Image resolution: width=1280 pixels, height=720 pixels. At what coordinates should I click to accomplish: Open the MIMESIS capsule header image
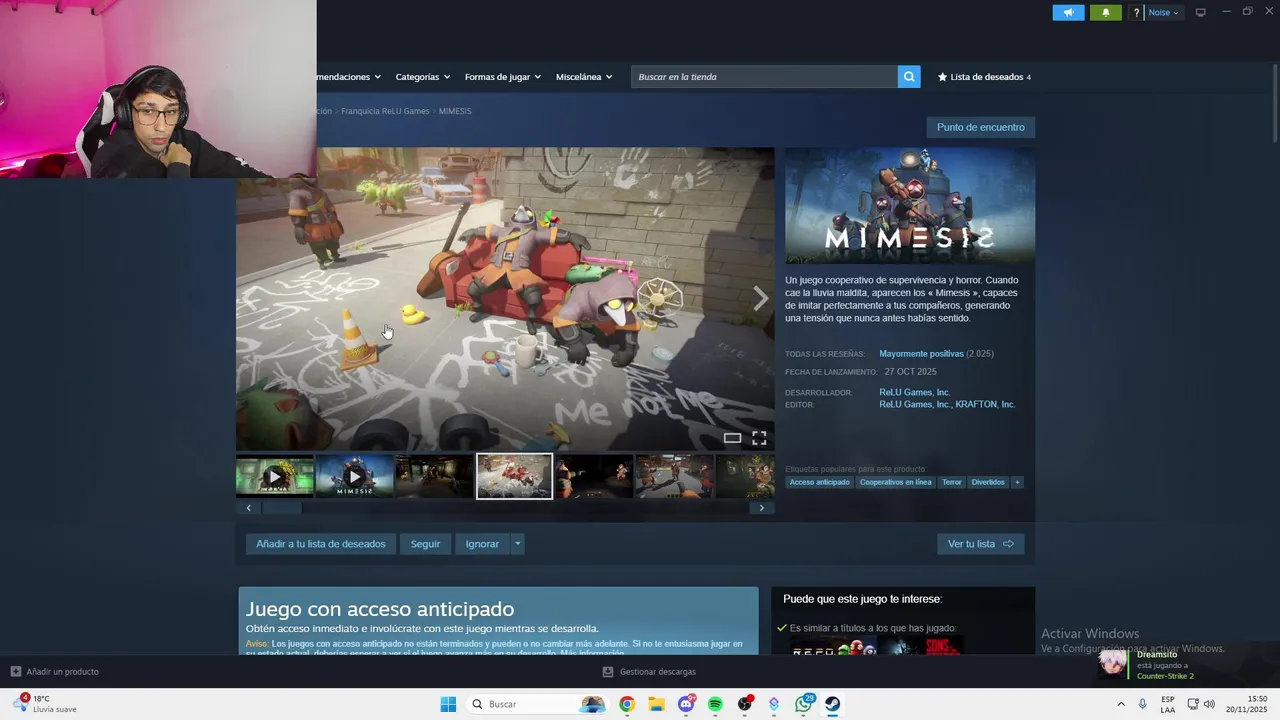pos(910,206)
